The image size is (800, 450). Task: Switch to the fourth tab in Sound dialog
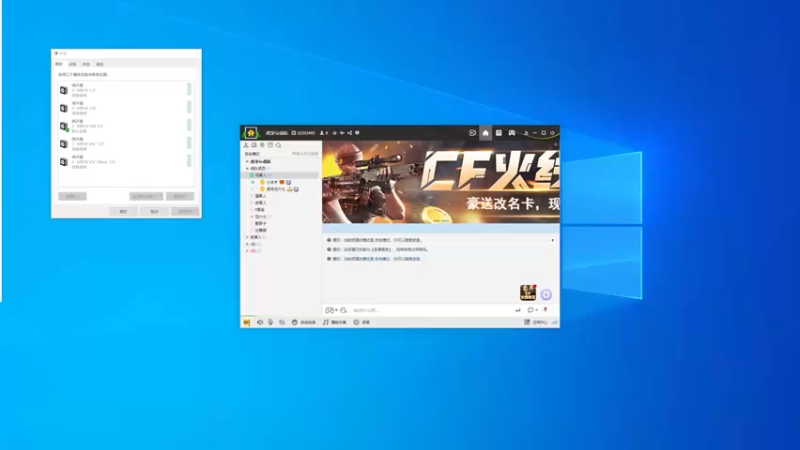click(x=100, y=64)
